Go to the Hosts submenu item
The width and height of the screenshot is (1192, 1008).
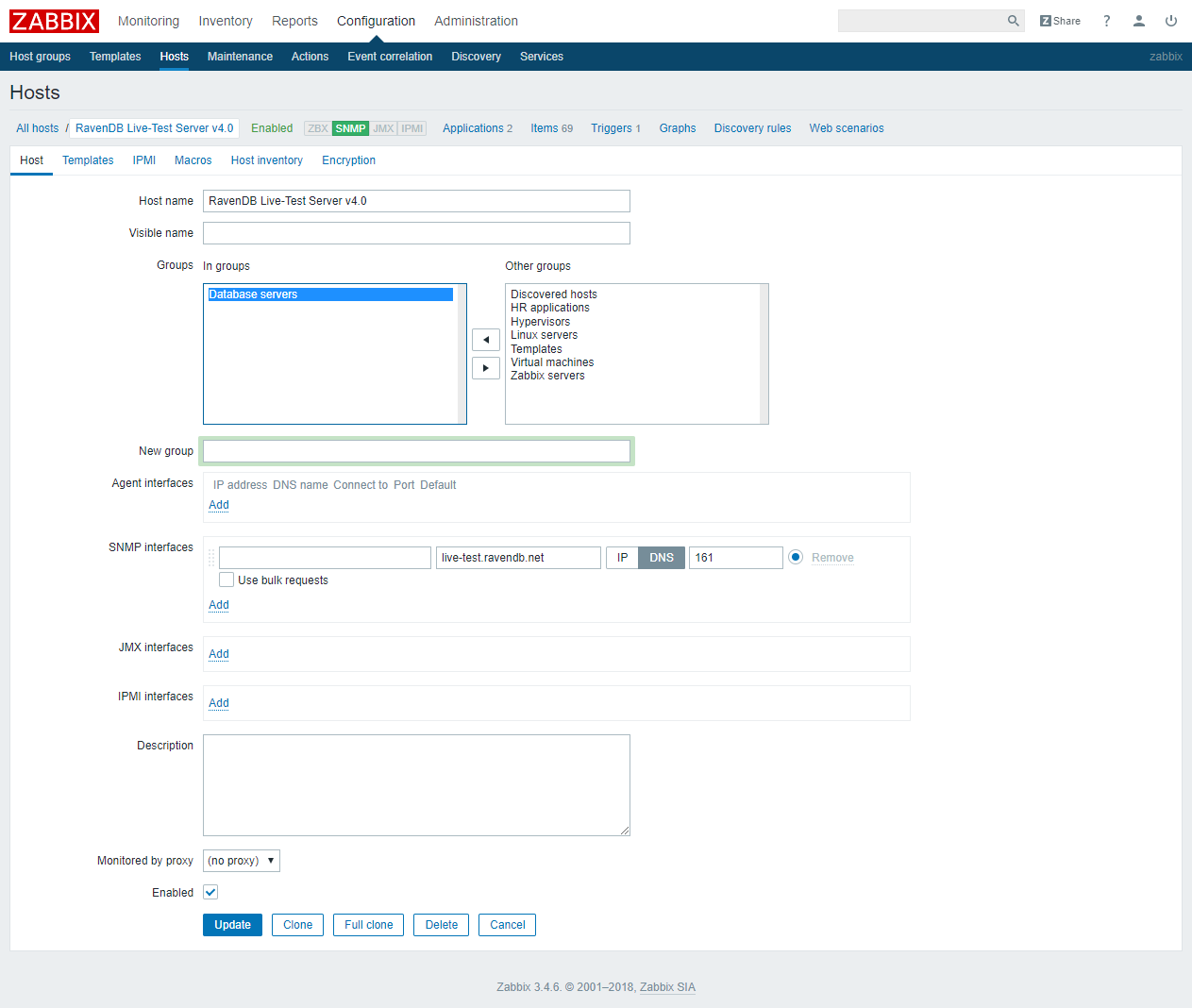point(175,57)
